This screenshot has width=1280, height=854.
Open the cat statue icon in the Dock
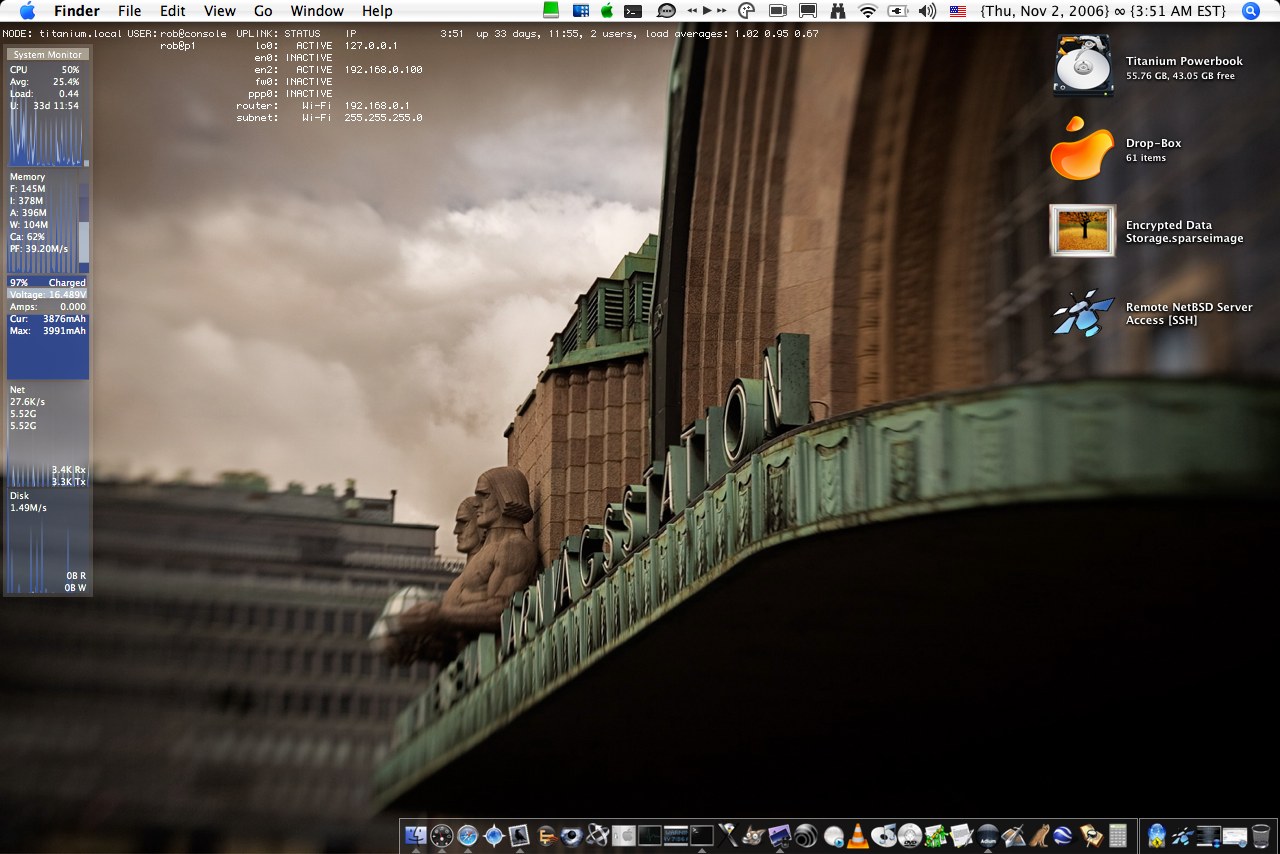[1039, 836]
